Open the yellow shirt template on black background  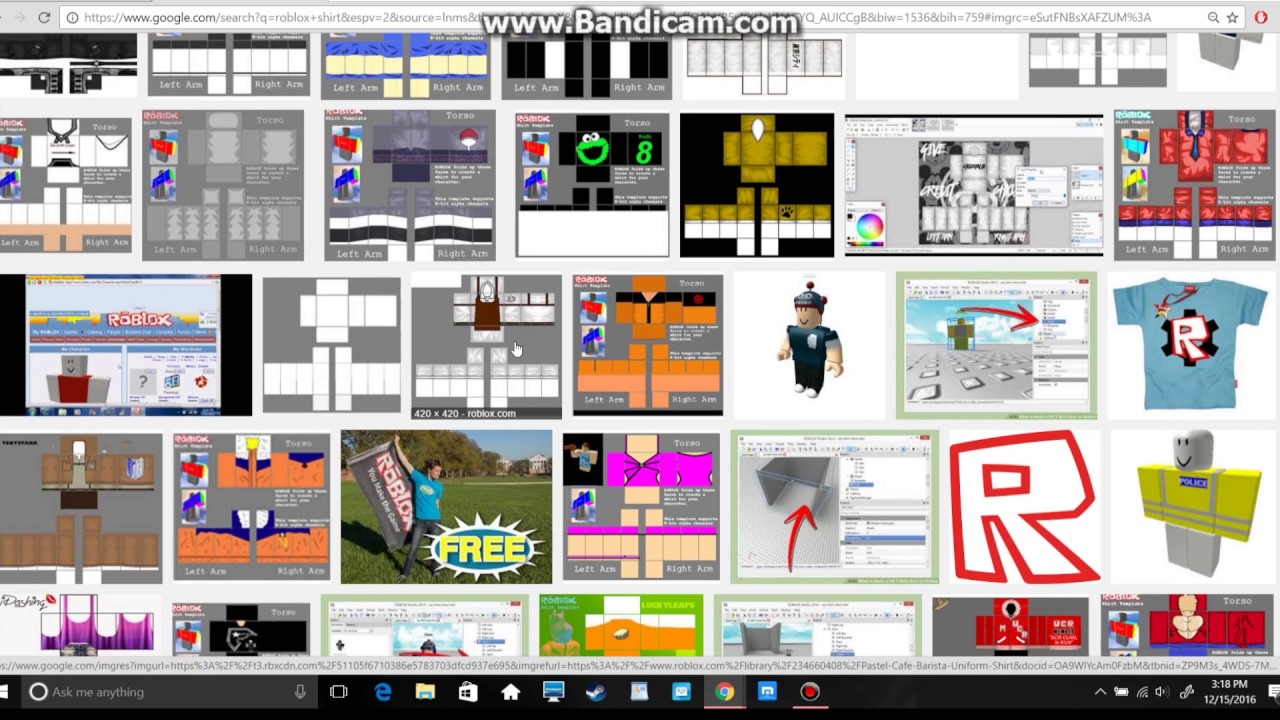click(757, 185)
